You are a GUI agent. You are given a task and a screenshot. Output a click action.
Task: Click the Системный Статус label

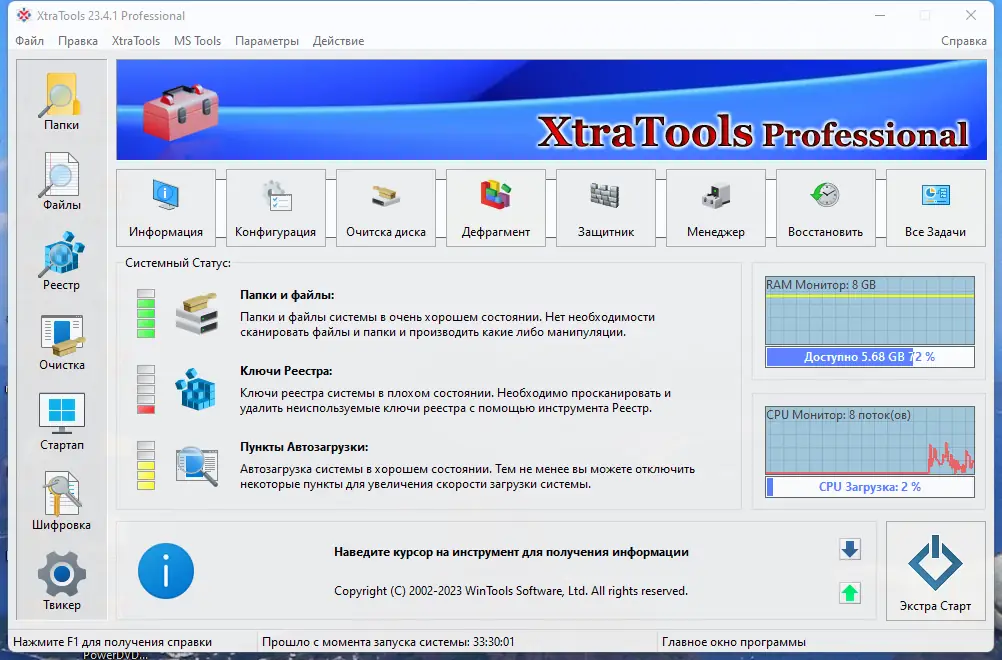(178, 263)
